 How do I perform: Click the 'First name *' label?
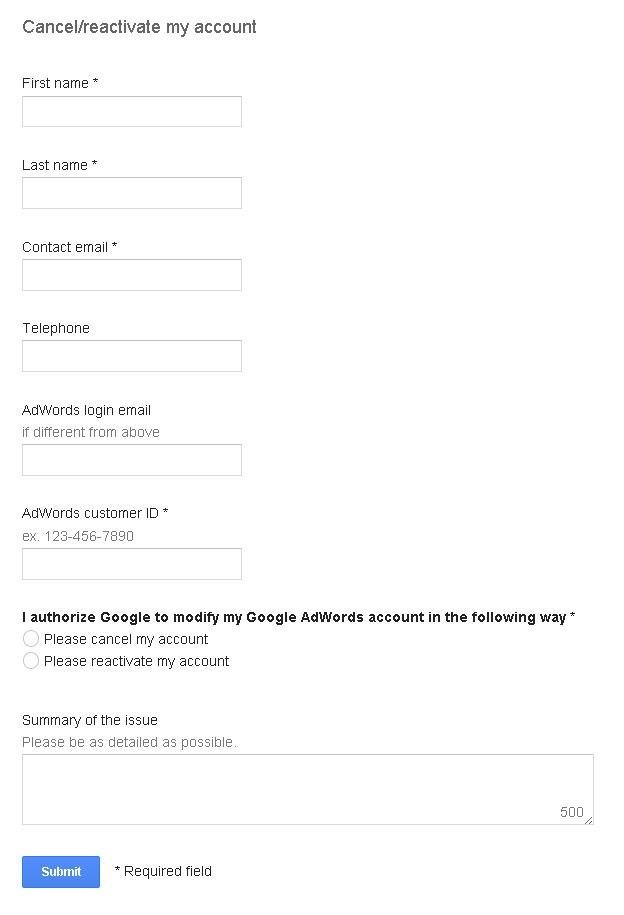click(x=60, y=83)
